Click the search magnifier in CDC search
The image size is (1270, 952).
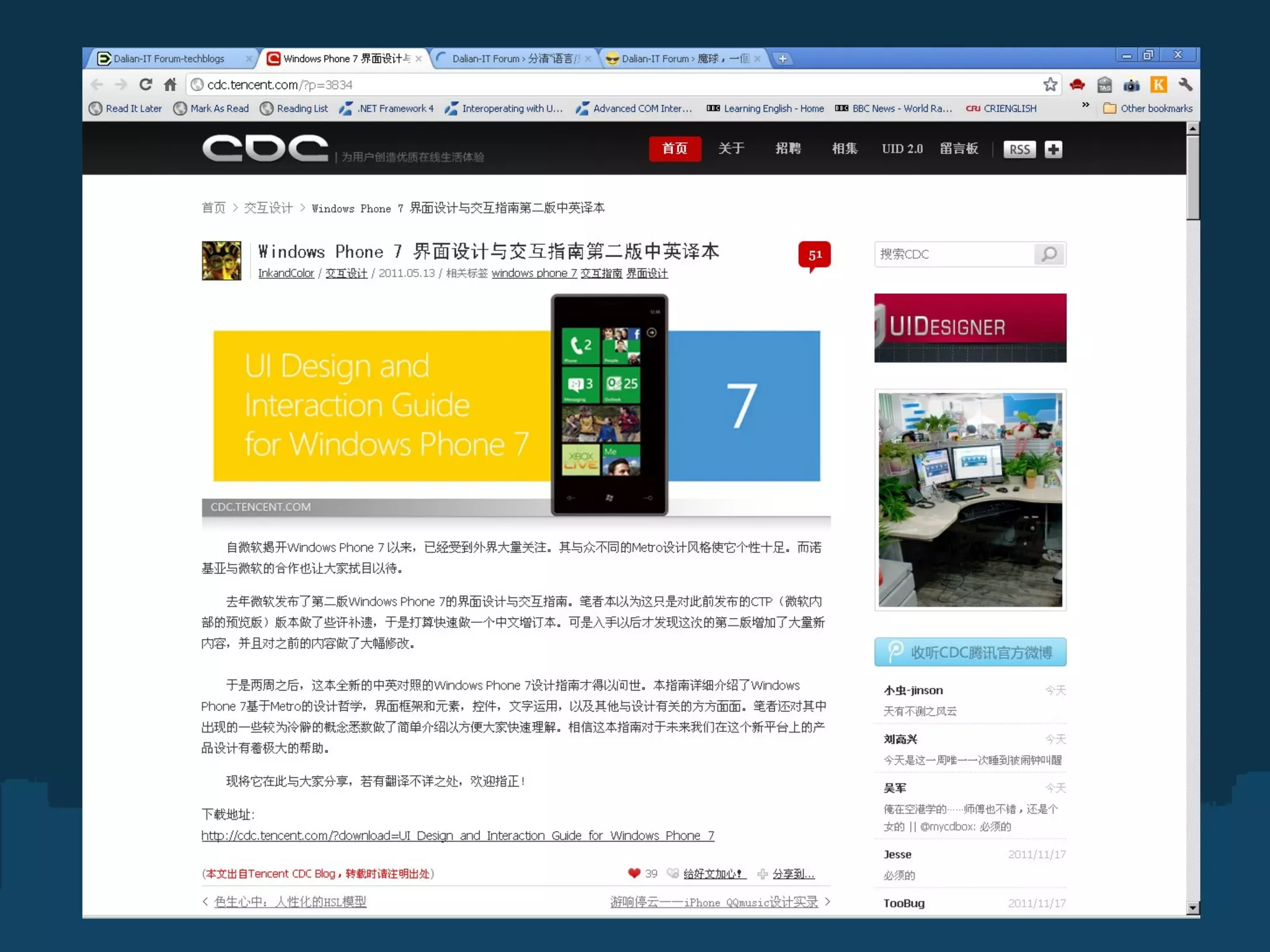[1049, 254]
